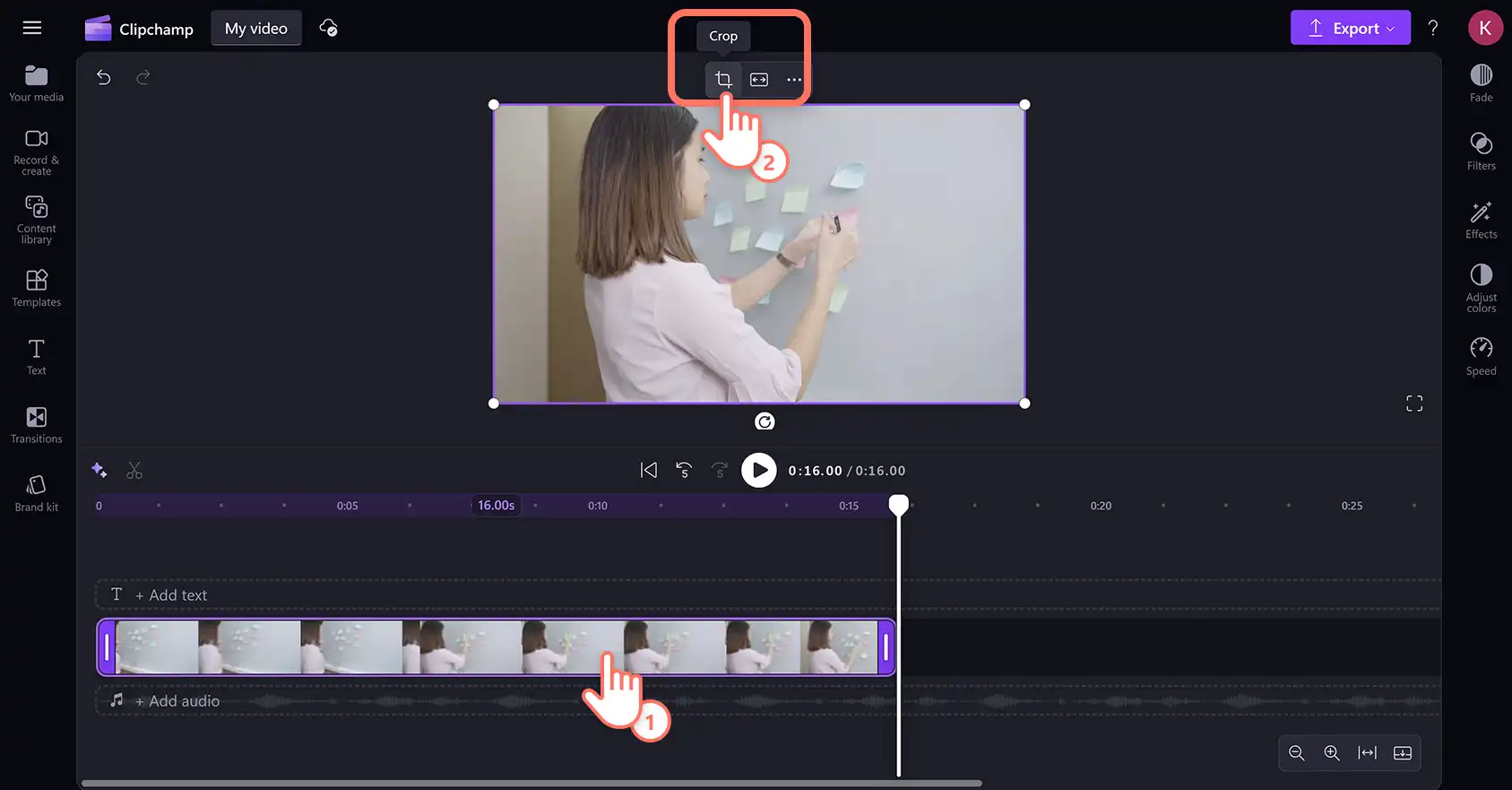Open Templates tab
The width and height of the screenshot is (1512, 790).
37,289
